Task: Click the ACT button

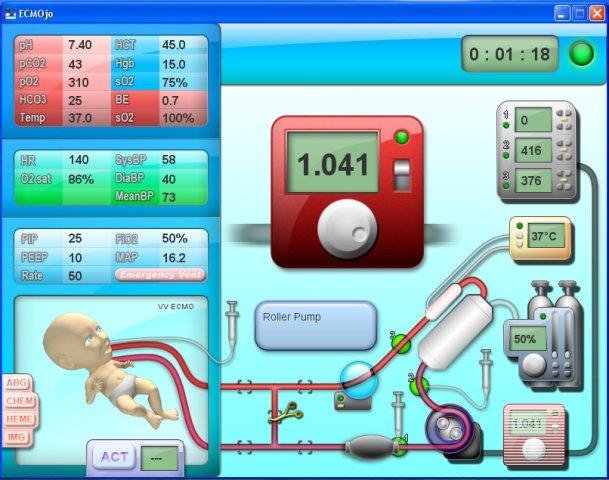Action: pyautogui.click(x=114, y=457)
